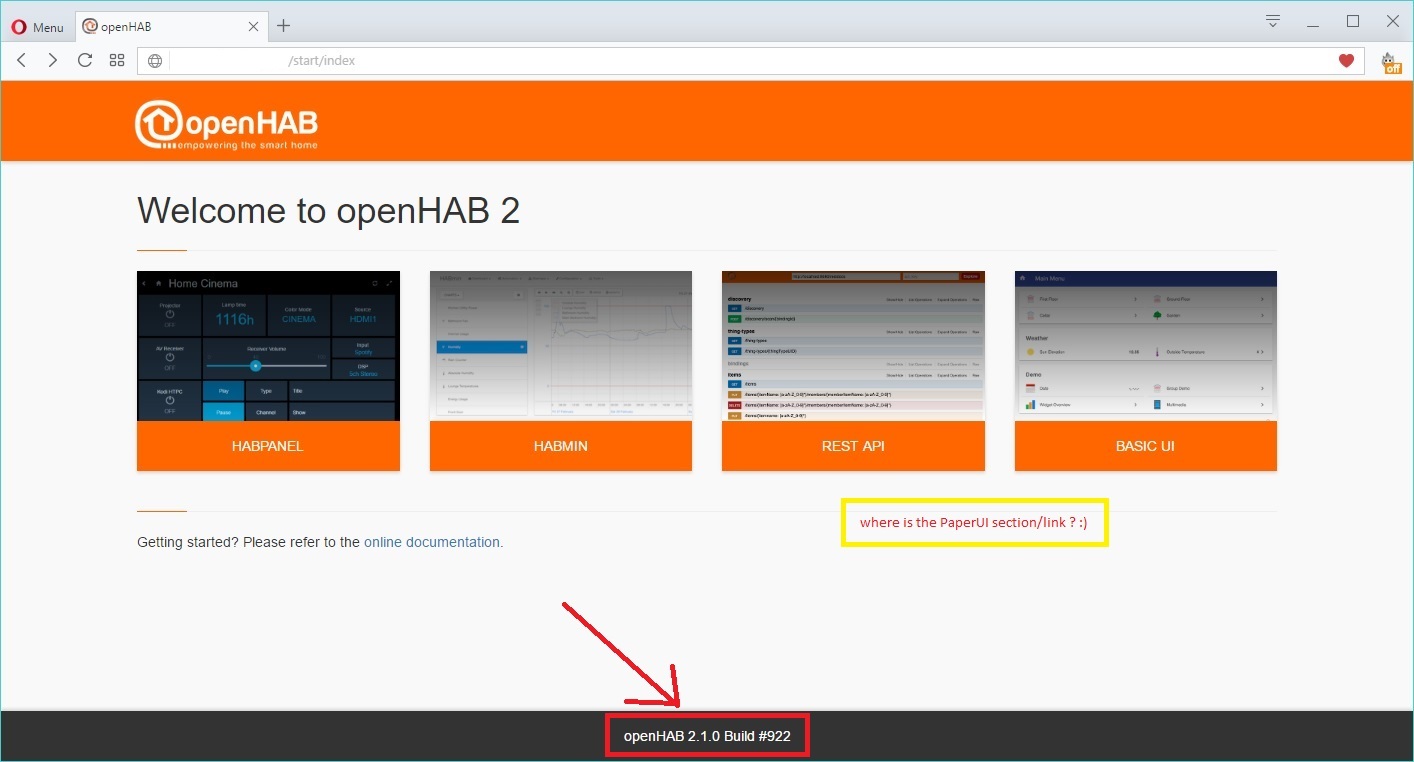Open the tab menu icon in title bar

tap(1273, 21)
